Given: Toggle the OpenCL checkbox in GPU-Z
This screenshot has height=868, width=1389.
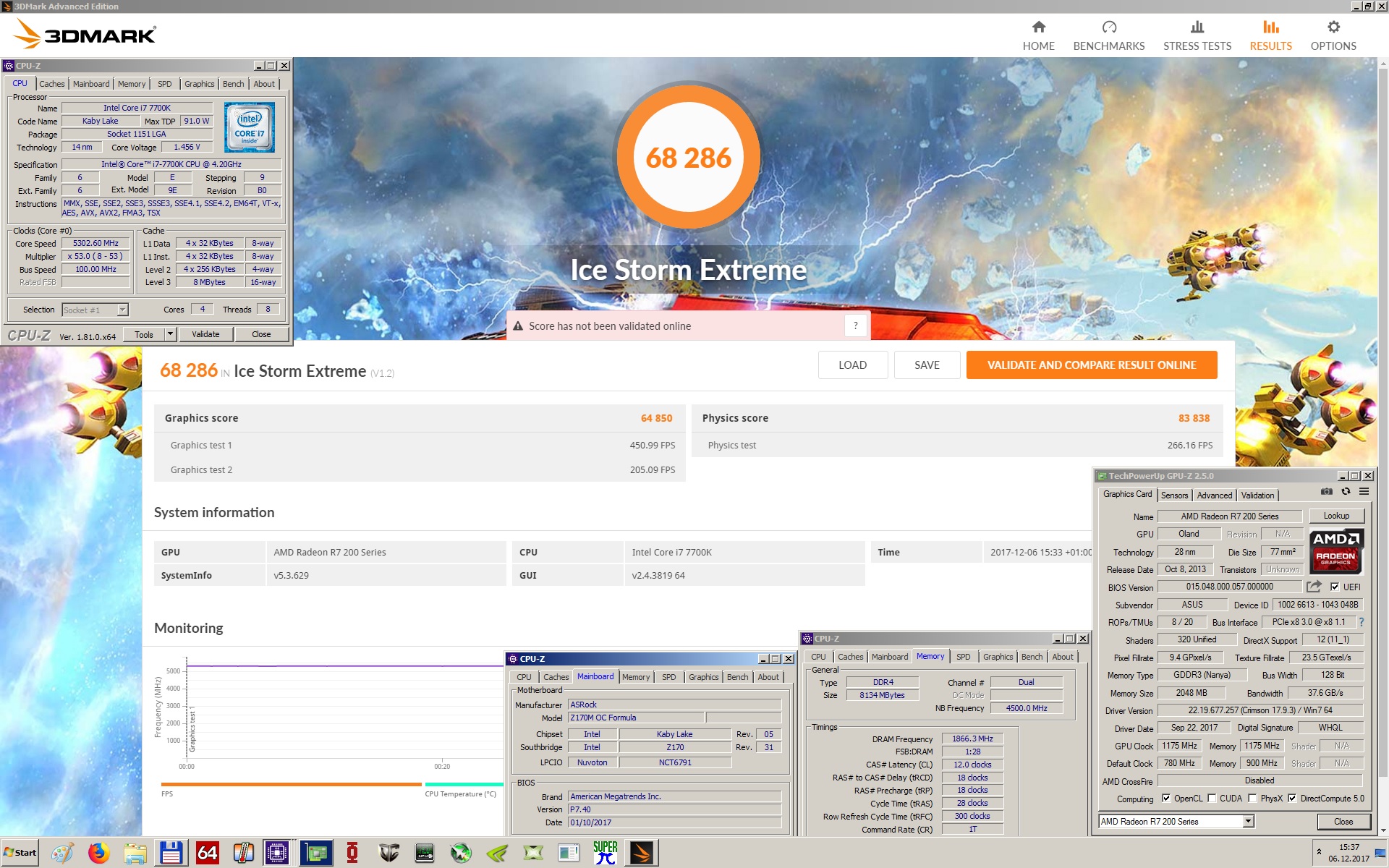Looking at the screenshot, I should (x=1165, y=799).
